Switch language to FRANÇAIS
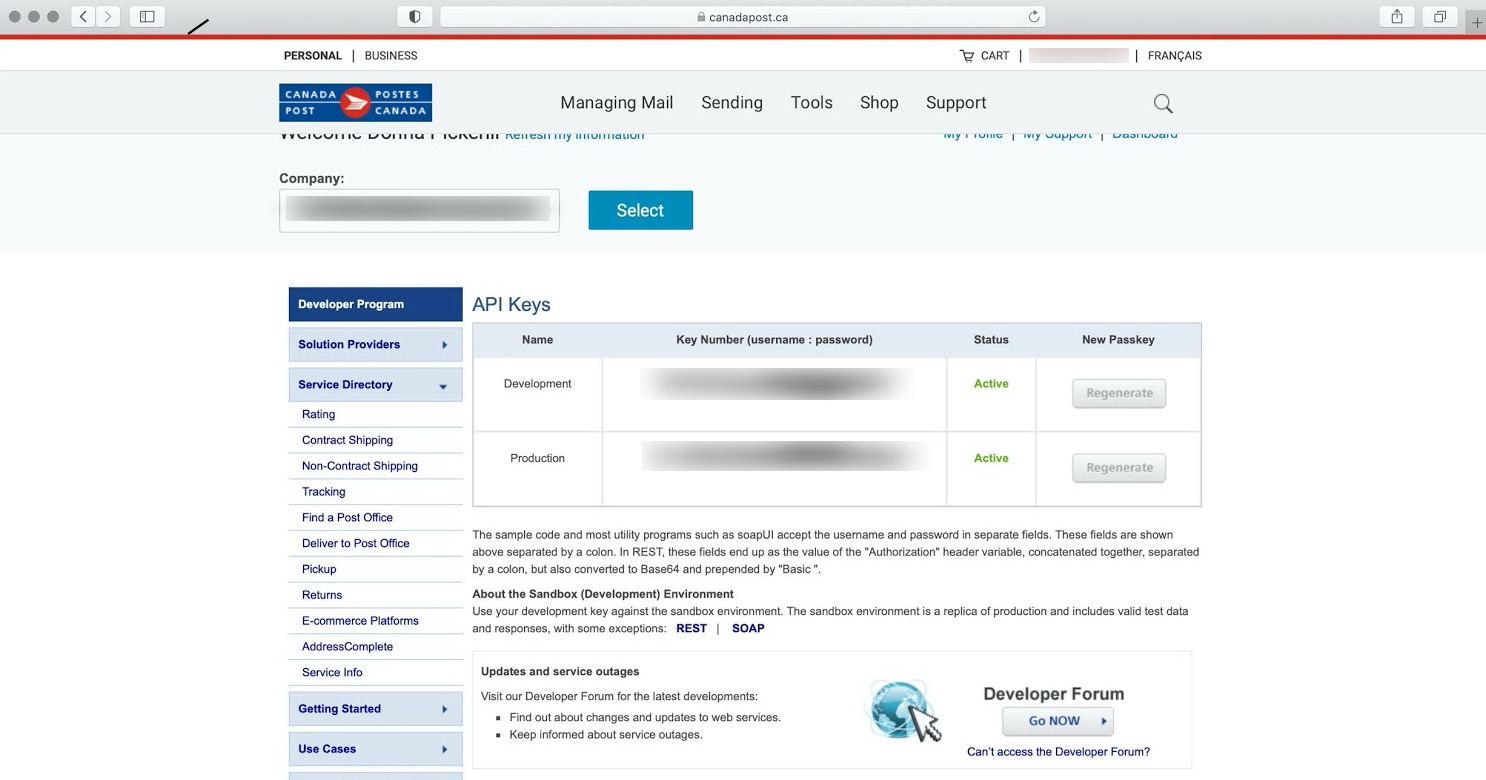1486x780 pixels. 1175,56
